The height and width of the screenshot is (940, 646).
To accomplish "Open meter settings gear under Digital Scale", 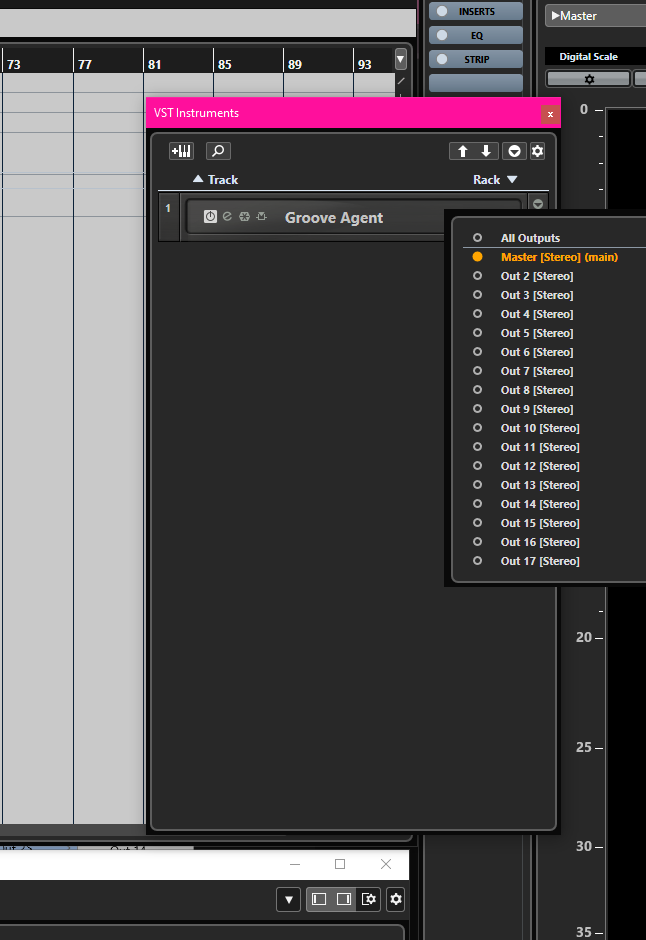I will coord(588,79).
